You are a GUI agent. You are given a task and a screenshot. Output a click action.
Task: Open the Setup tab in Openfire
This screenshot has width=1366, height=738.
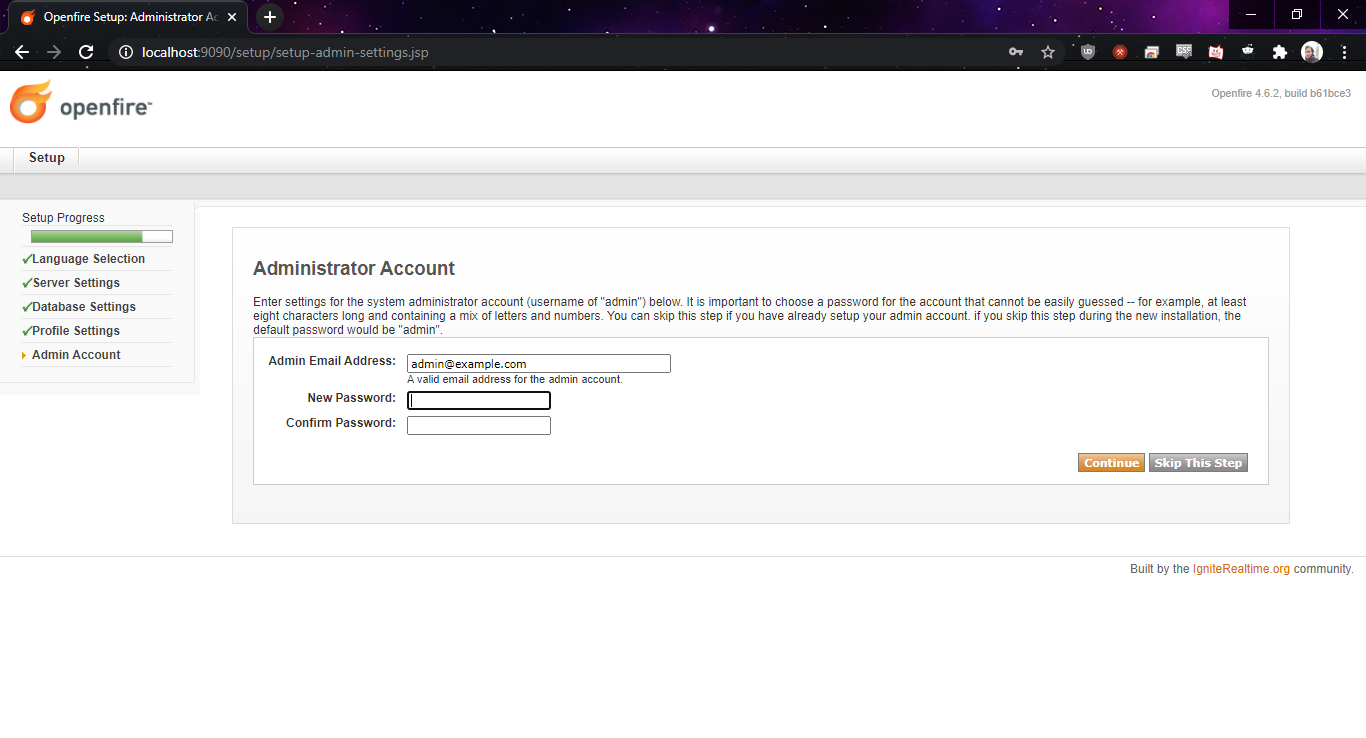click(x=47, y=158)
